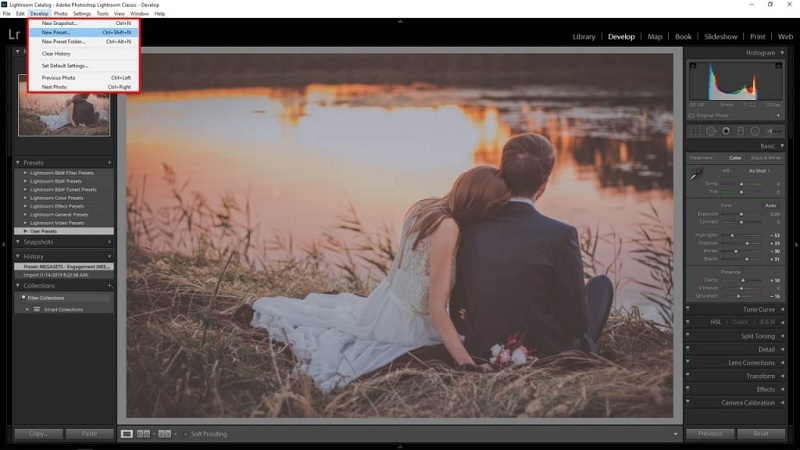Hide the right panel group arrow
Screen dimensions: 800x450
tap(797, 245)
